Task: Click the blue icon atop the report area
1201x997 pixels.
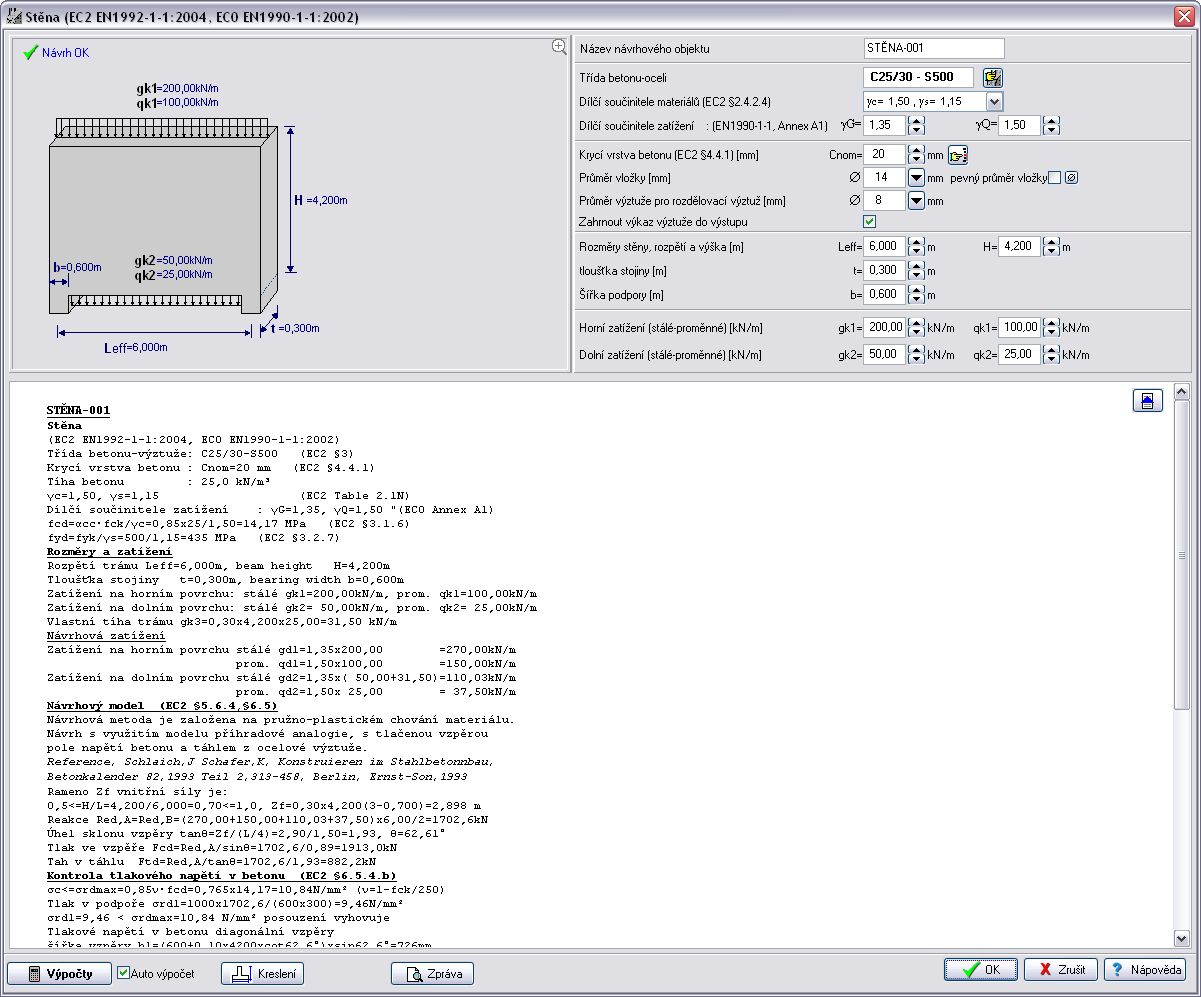Action: (1148, 400)
